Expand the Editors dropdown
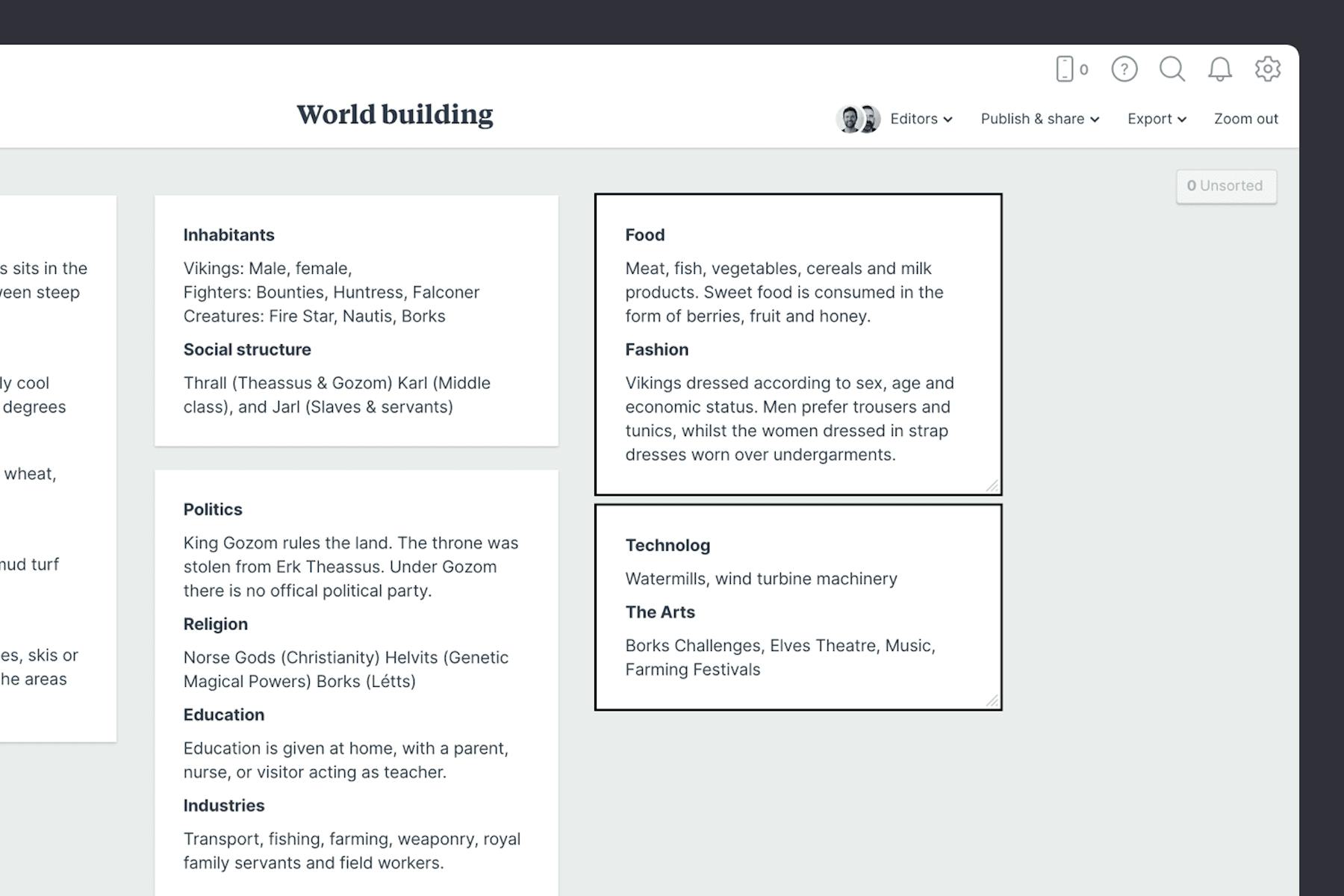Screen dimensions: 1344x896 949,119
